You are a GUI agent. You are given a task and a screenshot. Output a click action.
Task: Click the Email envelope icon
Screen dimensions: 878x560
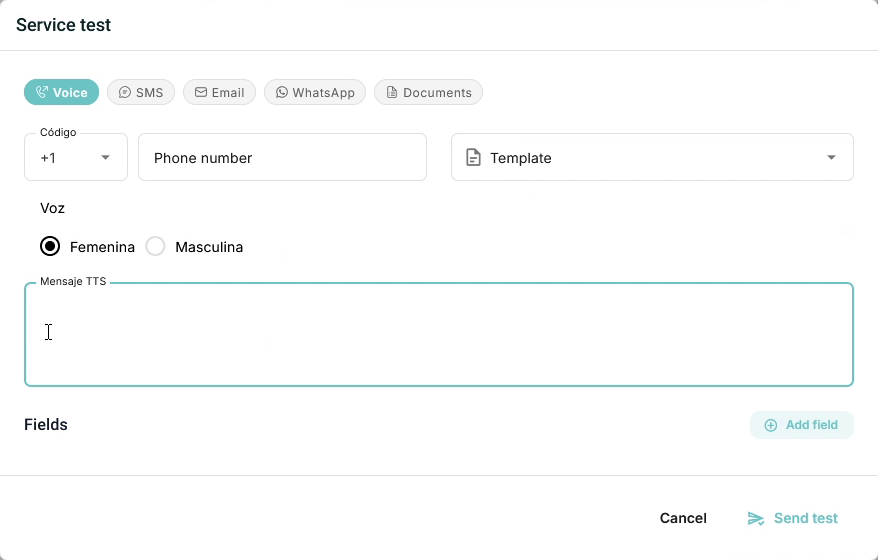click(x=200, y=92)
